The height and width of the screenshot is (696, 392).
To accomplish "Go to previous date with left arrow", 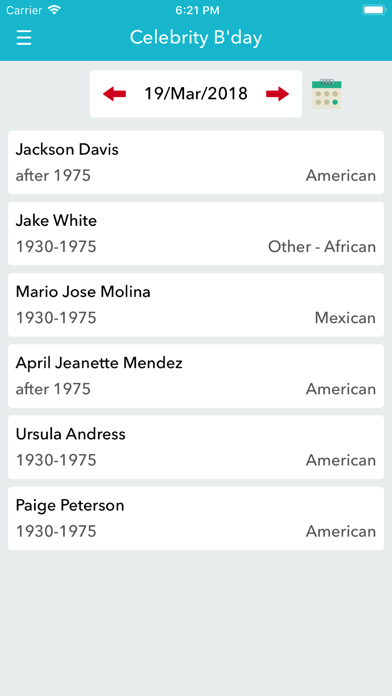I will coord(115,94).
